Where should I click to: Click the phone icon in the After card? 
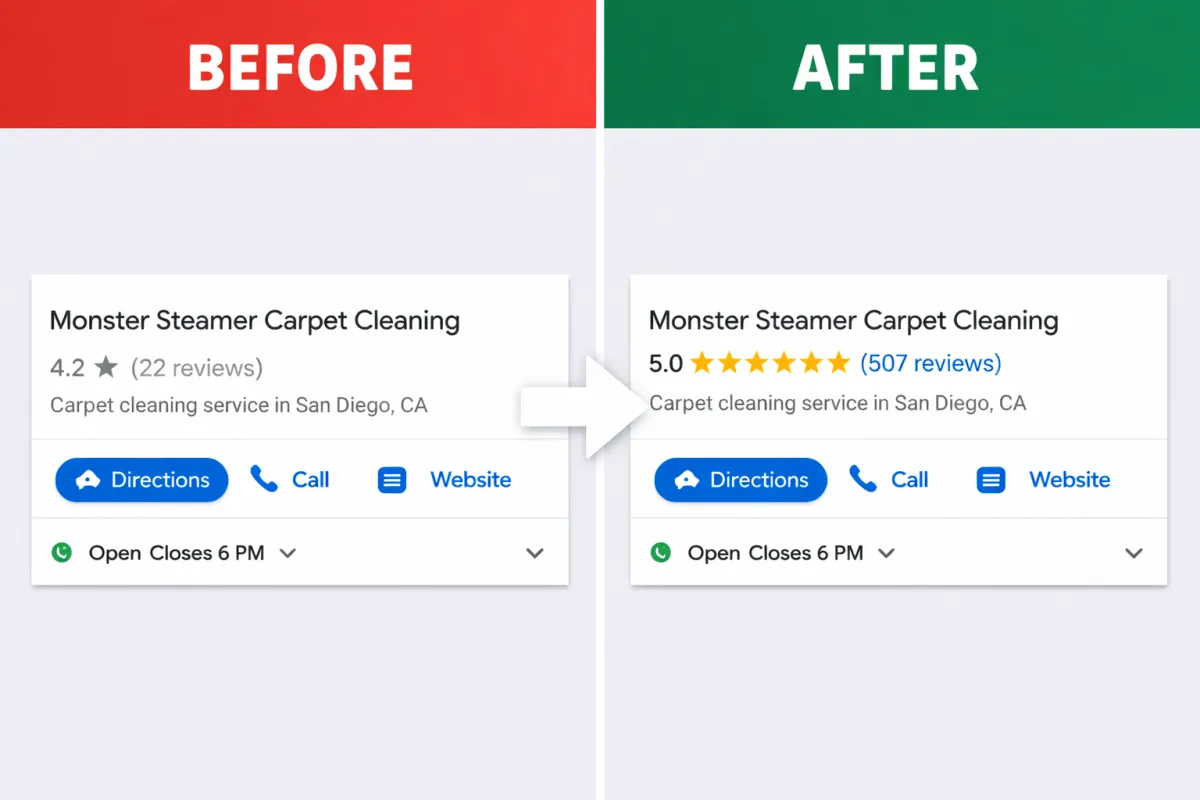(863, 479)
